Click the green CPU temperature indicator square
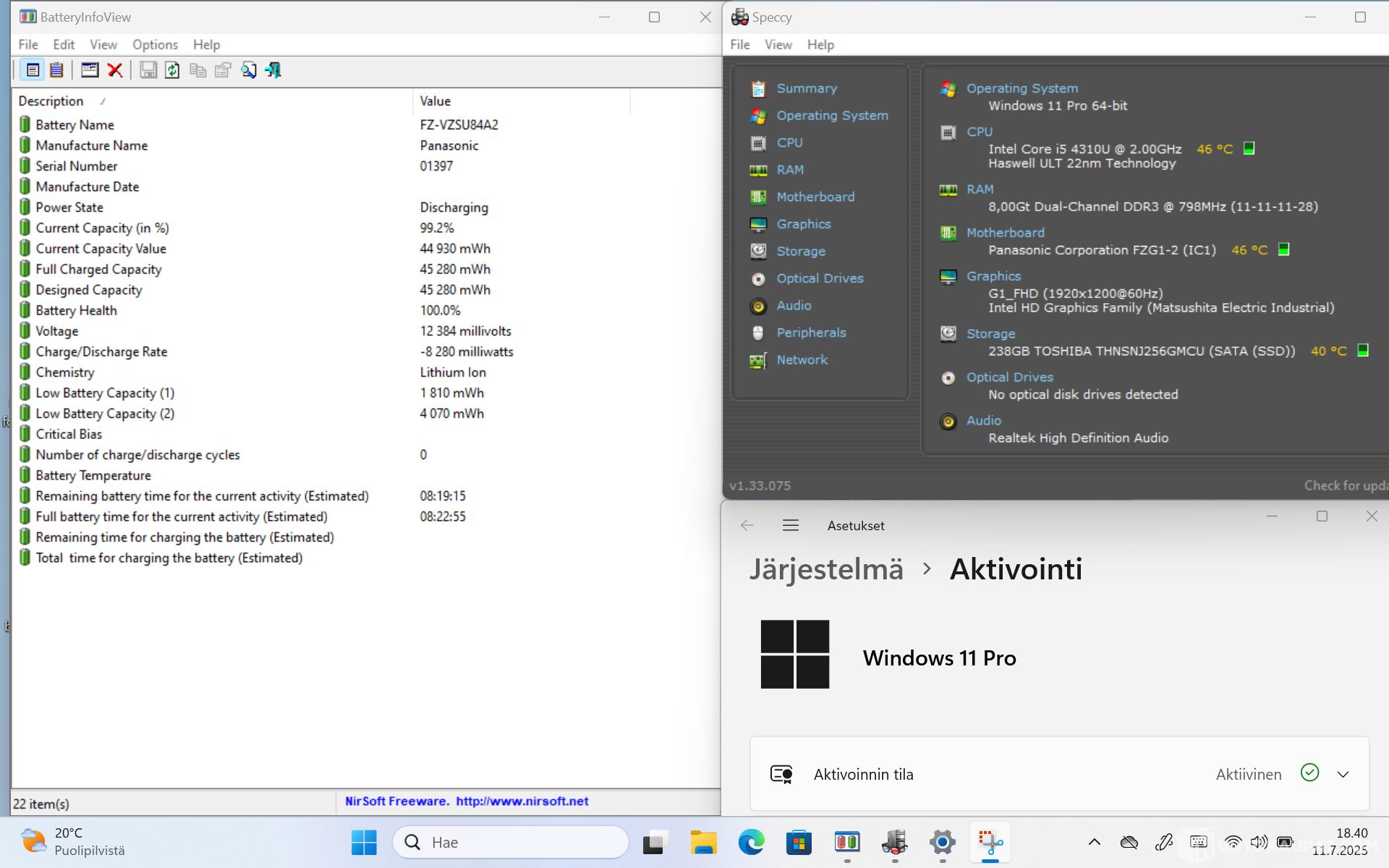Screen dimensions: 1389x868 [1249, 148]
